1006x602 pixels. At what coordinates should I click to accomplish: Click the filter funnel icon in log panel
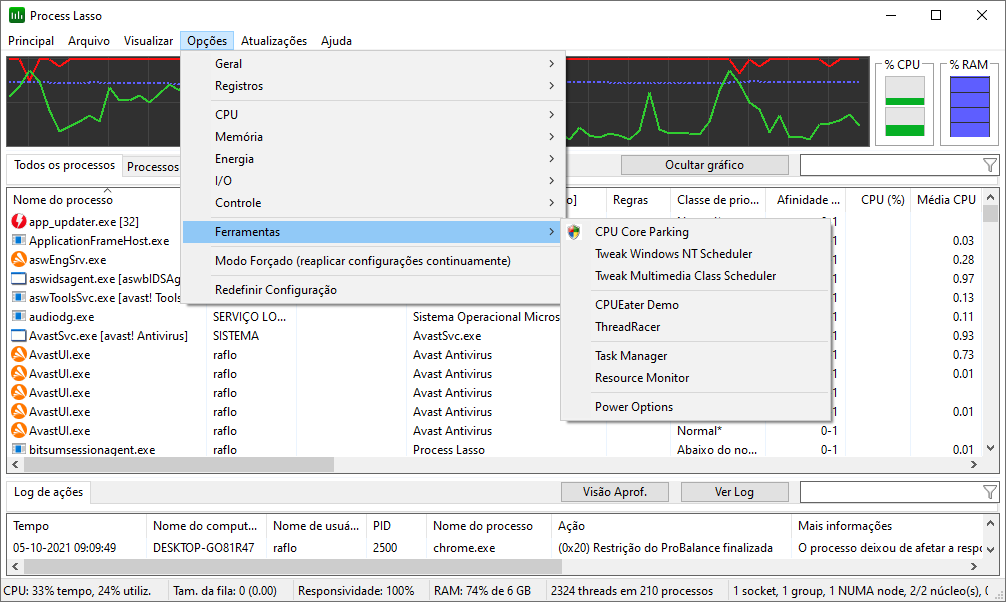tap(989, 492)
